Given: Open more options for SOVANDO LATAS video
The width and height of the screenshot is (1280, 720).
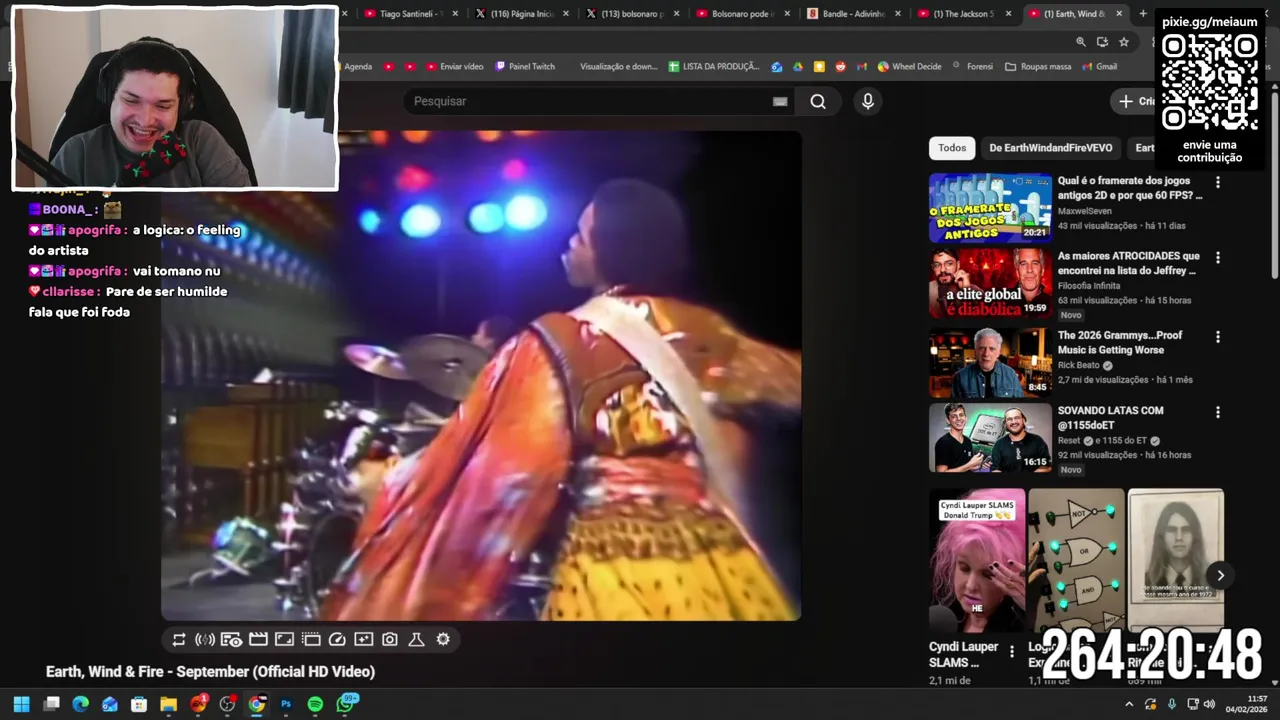Looking at the screenshot, I should 1217,412.
